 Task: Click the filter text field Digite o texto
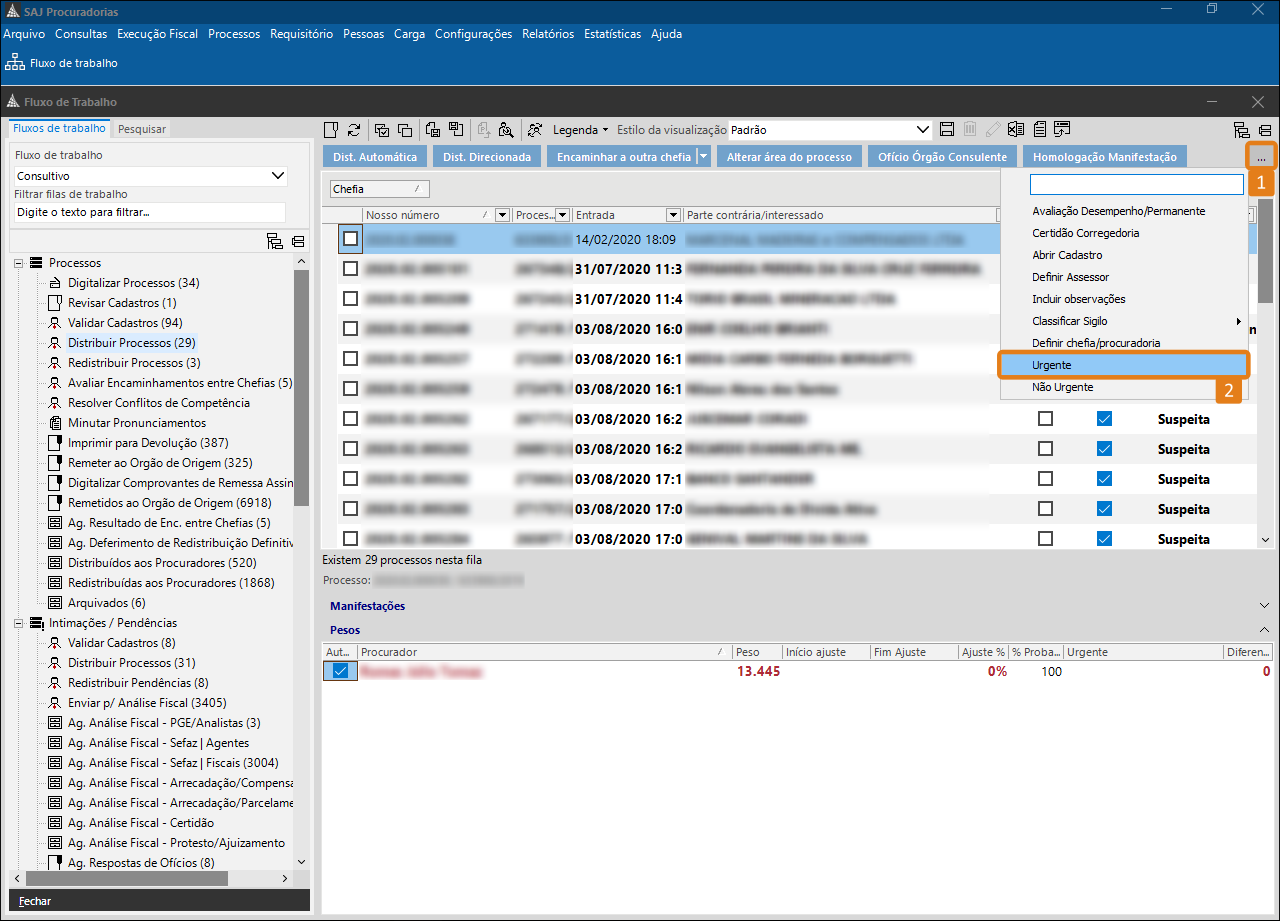(x=150, y=212)
